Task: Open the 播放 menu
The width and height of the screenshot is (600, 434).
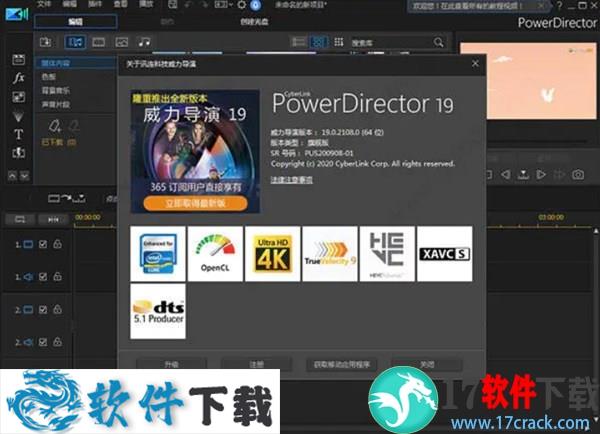Action: 146,4
